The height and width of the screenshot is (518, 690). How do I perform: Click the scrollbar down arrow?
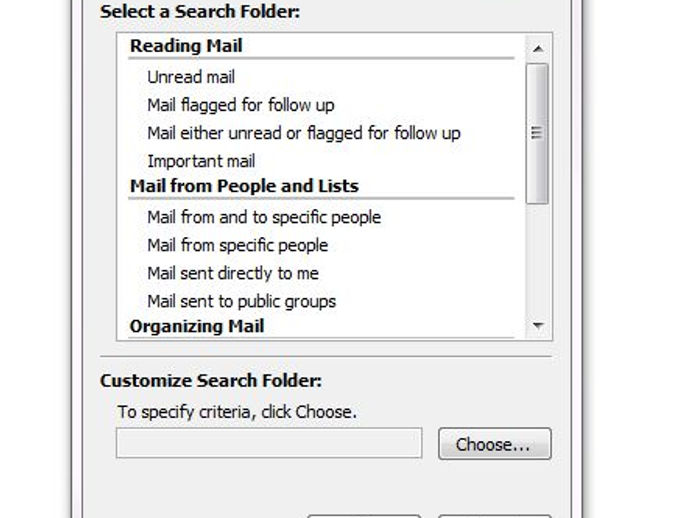click(x=537, y=326)
